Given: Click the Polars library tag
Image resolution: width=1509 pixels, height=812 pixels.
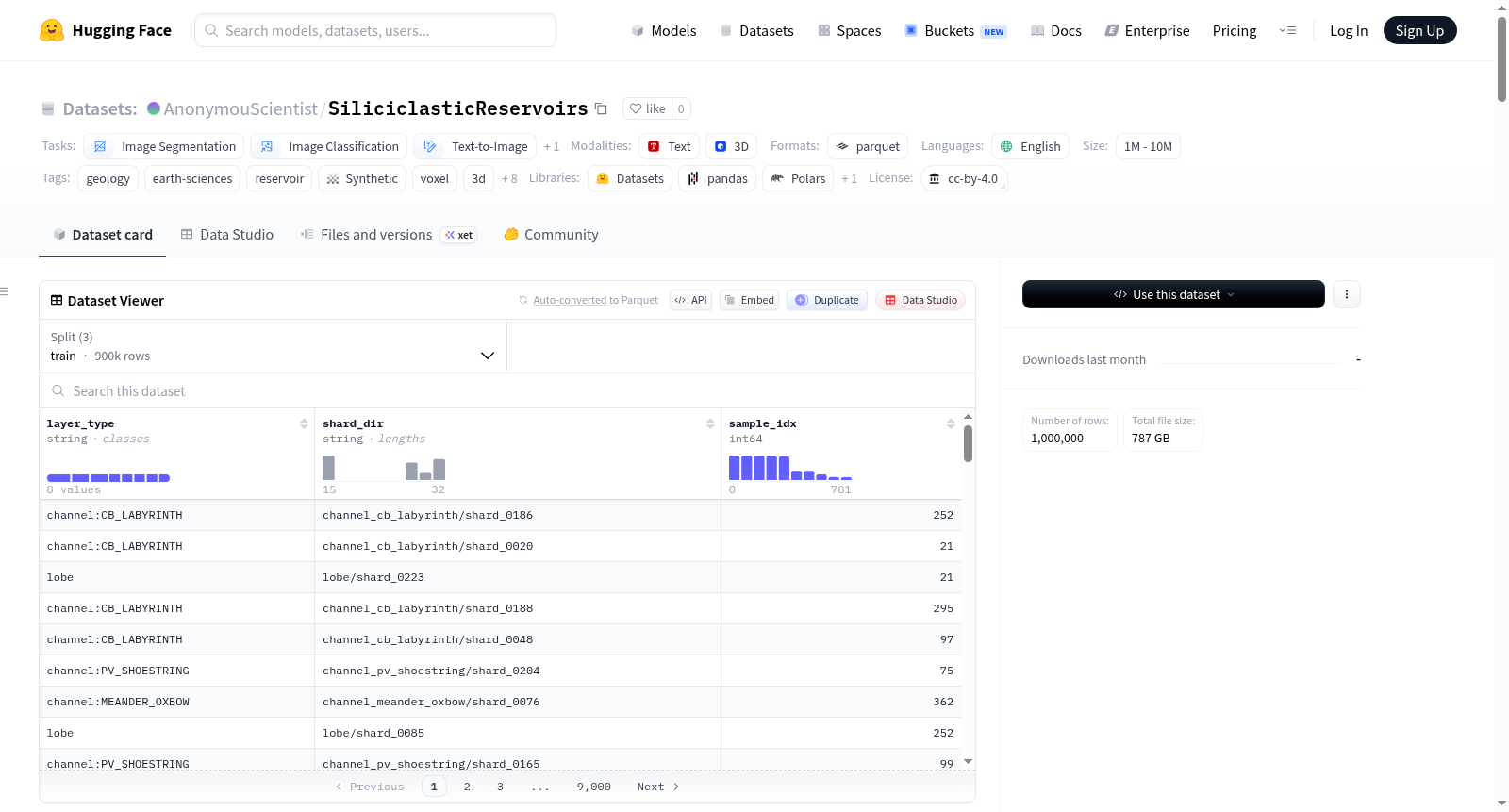Looking at the screenshot, I should point(798,178).
